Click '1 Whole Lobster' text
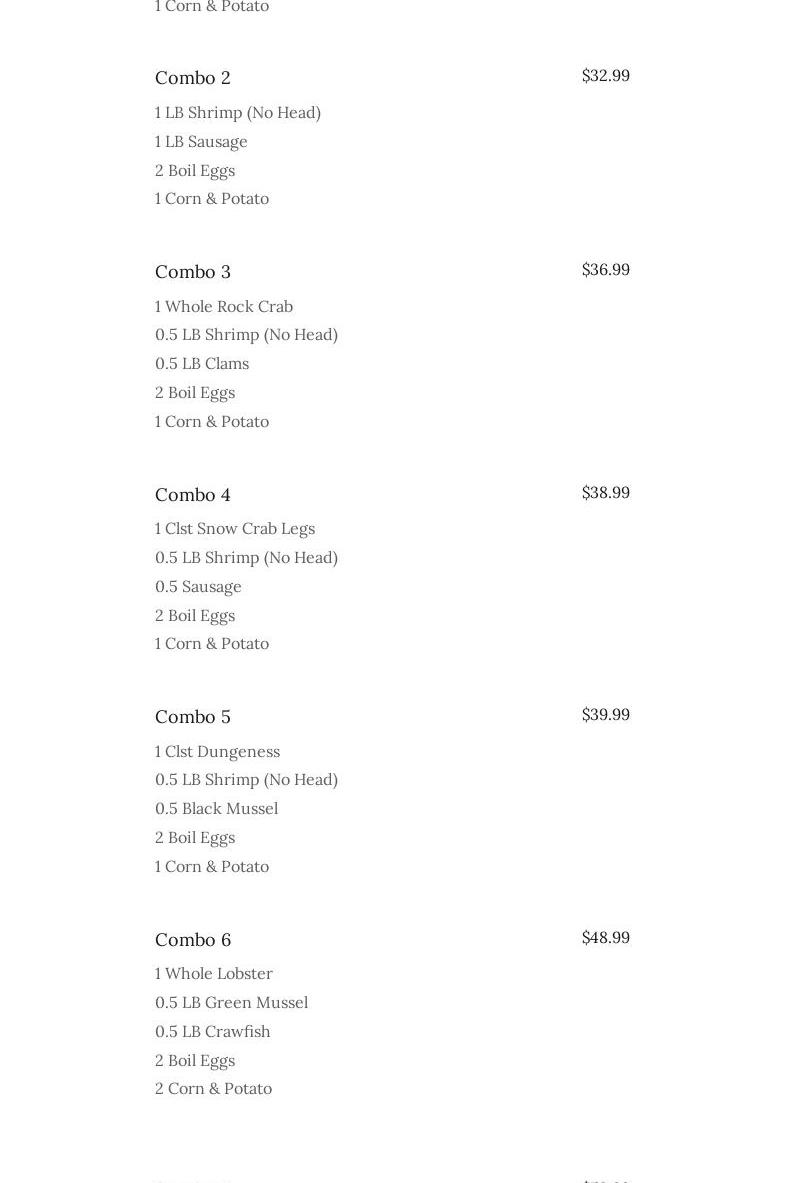The width and height of the screenshot is (785, 1183). click(x=213, y=974)
